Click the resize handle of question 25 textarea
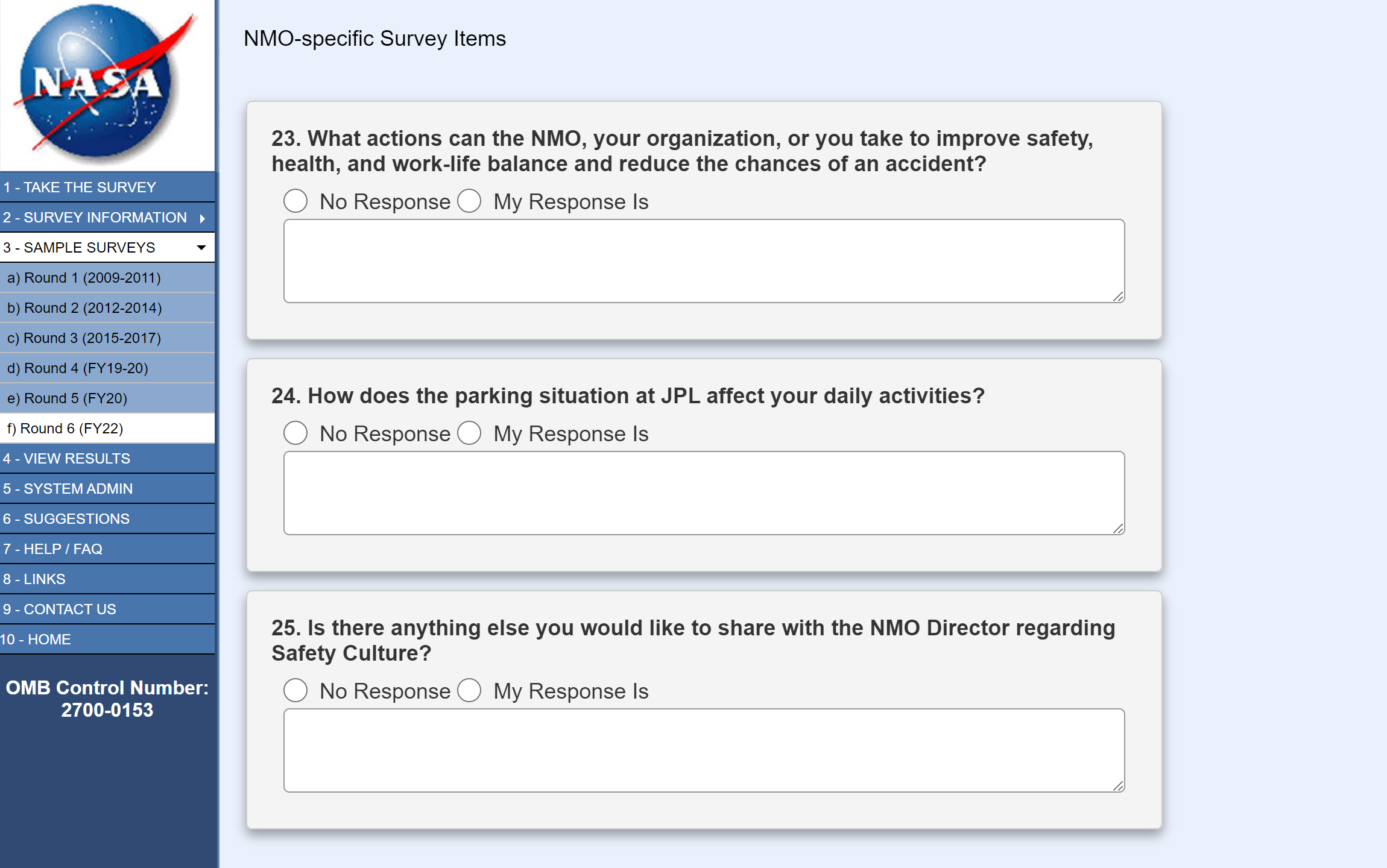 point(1118,785)
